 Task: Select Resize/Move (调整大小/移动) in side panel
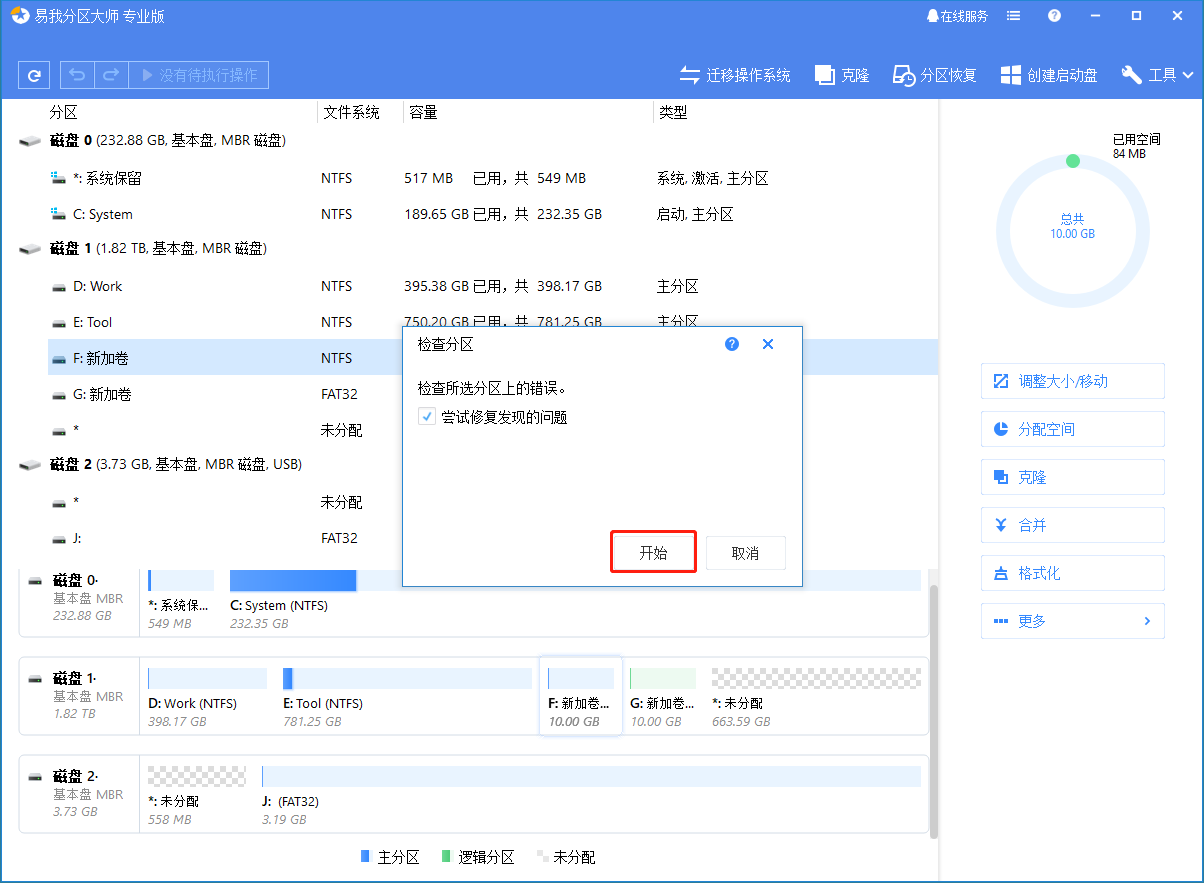coord(1072,381)
